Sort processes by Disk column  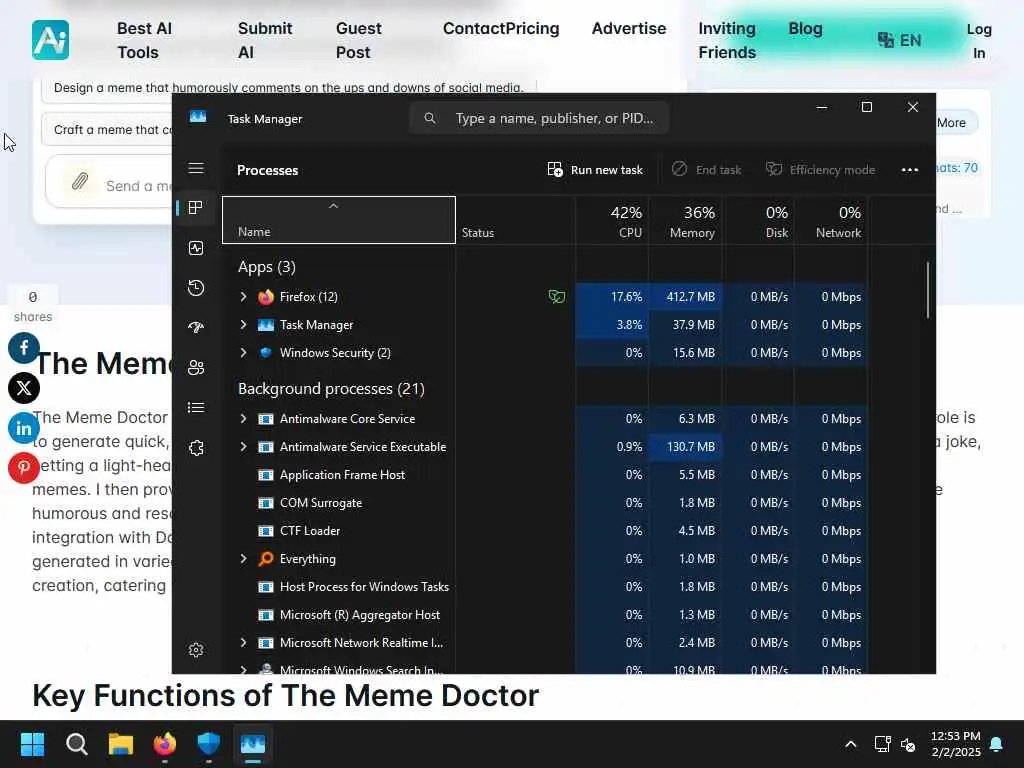(759, 220)
